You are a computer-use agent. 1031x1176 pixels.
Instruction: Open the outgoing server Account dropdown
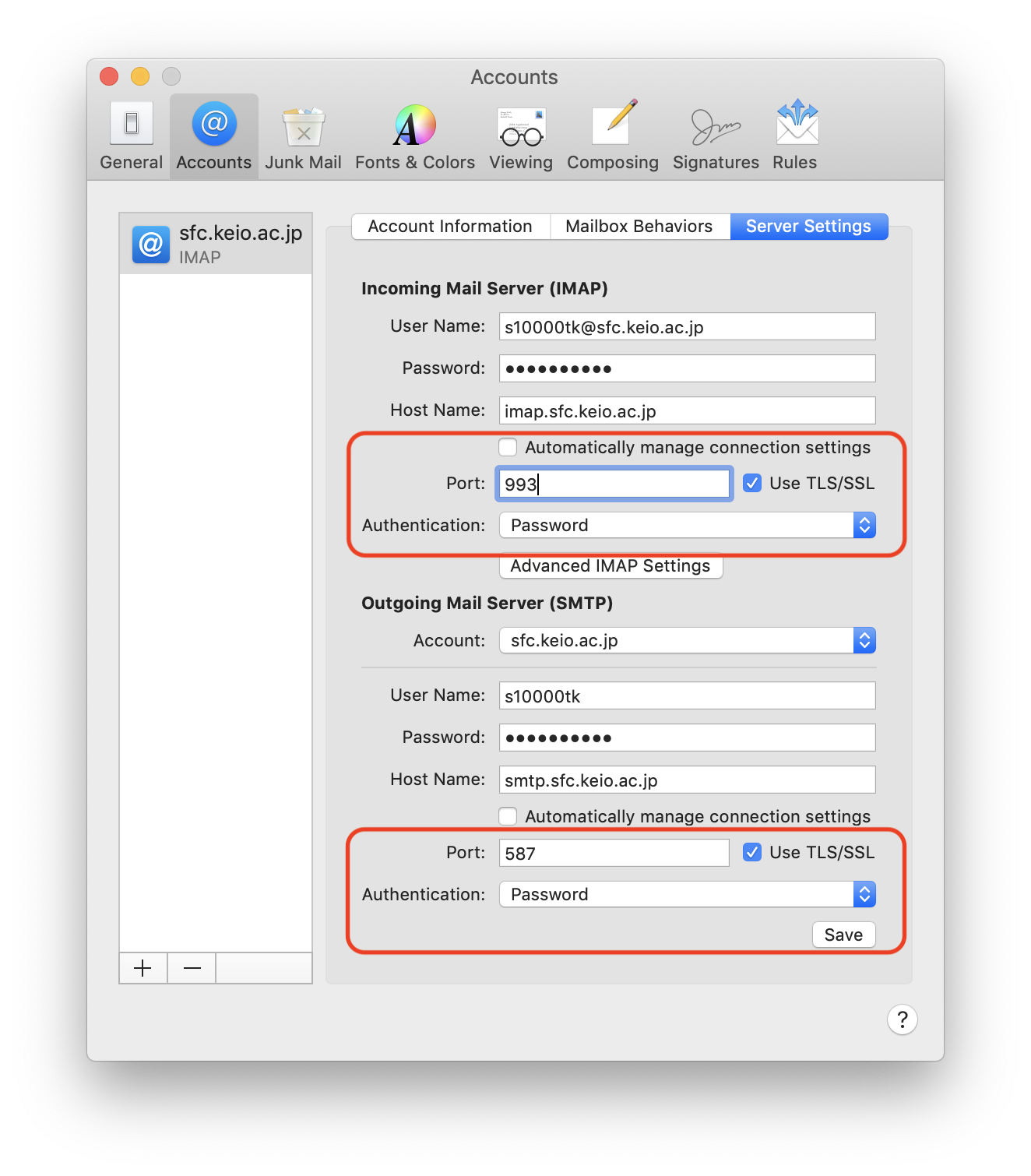point(687,641)
